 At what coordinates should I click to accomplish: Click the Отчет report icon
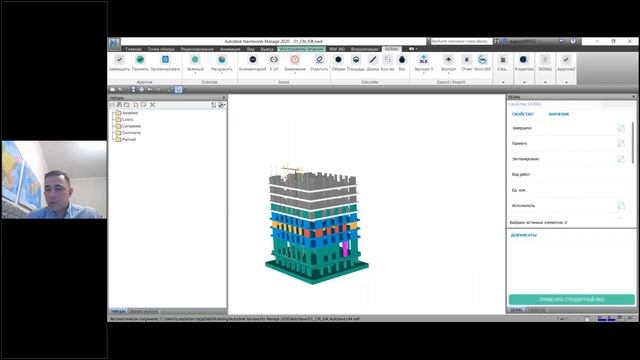(x=467, y=60)
